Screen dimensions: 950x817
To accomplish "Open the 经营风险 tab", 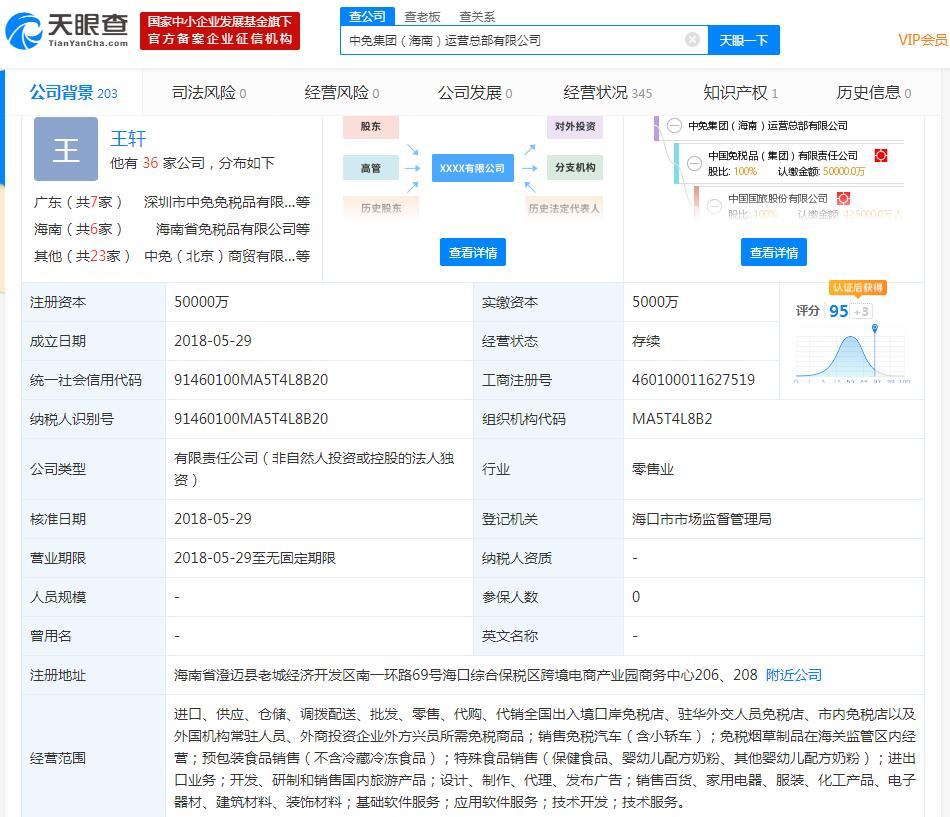I will click(x=342, y=93).
